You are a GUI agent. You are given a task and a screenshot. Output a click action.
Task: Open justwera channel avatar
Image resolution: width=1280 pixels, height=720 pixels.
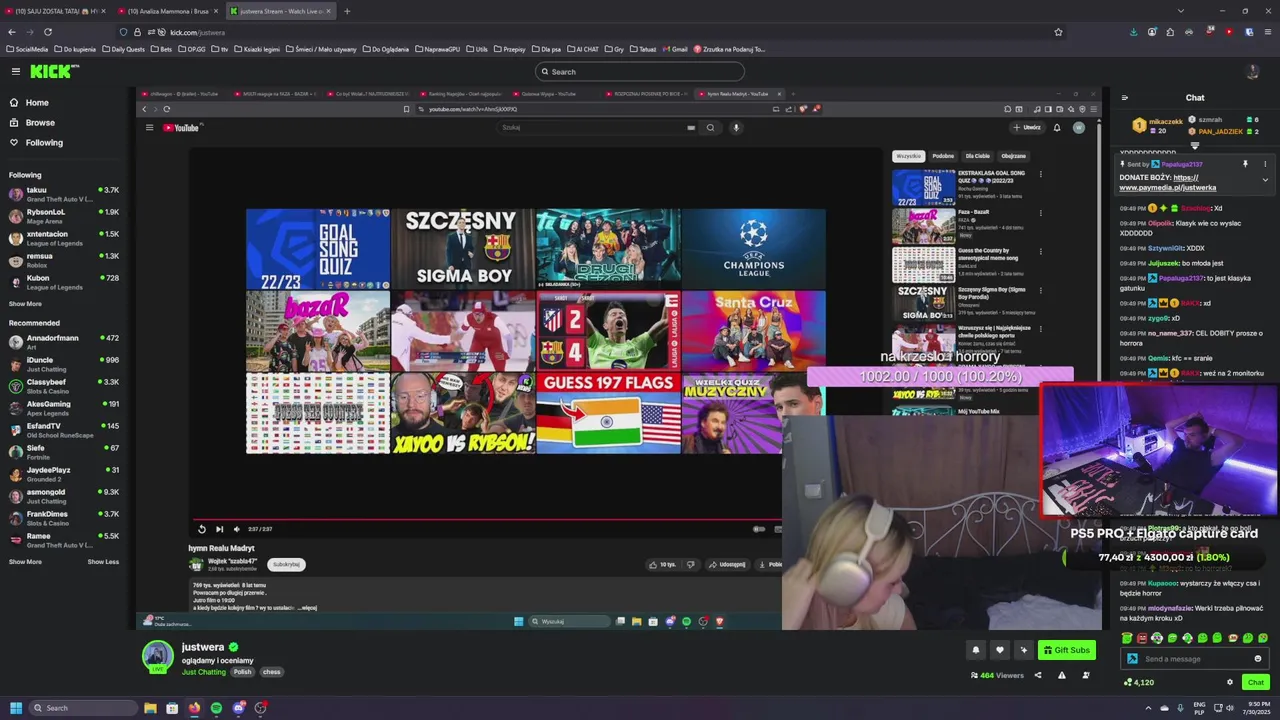(157, 656)
